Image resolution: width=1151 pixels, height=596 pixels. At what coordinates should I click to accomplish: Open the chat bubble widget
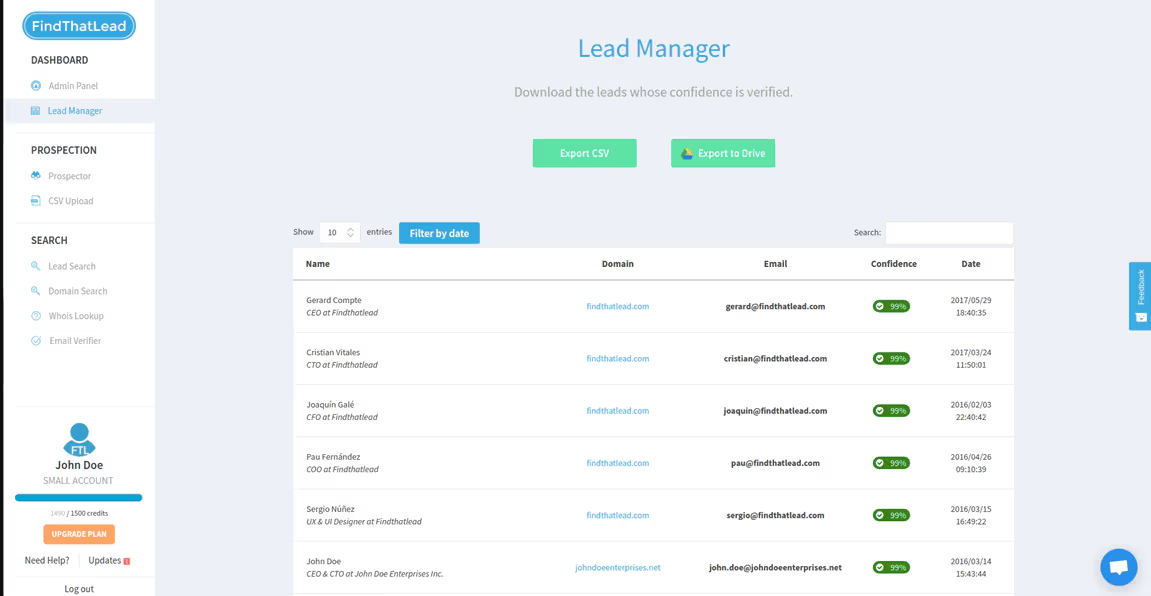coord(1119,567)
